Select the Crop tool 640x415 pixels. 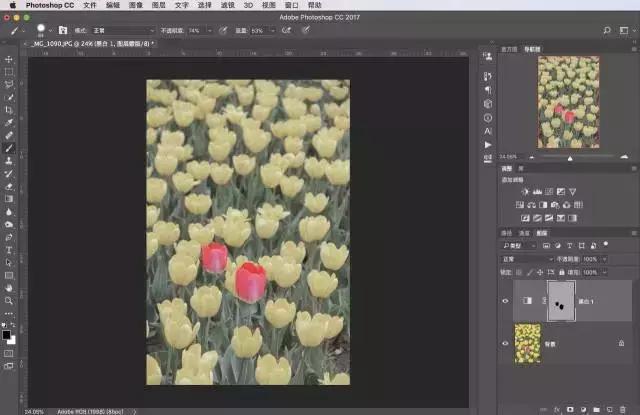[x=9, y=110]
